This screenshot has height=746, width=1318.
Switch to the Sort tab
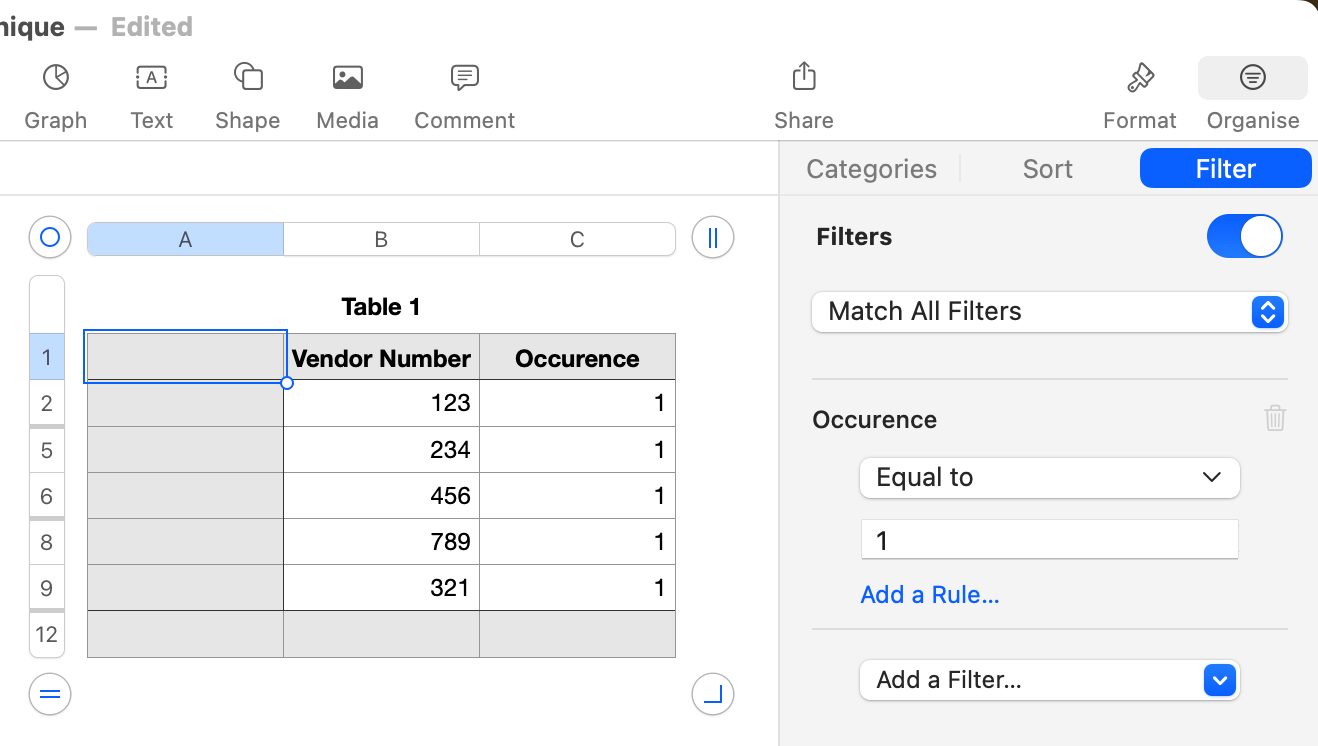click(x=1047, y=169)
